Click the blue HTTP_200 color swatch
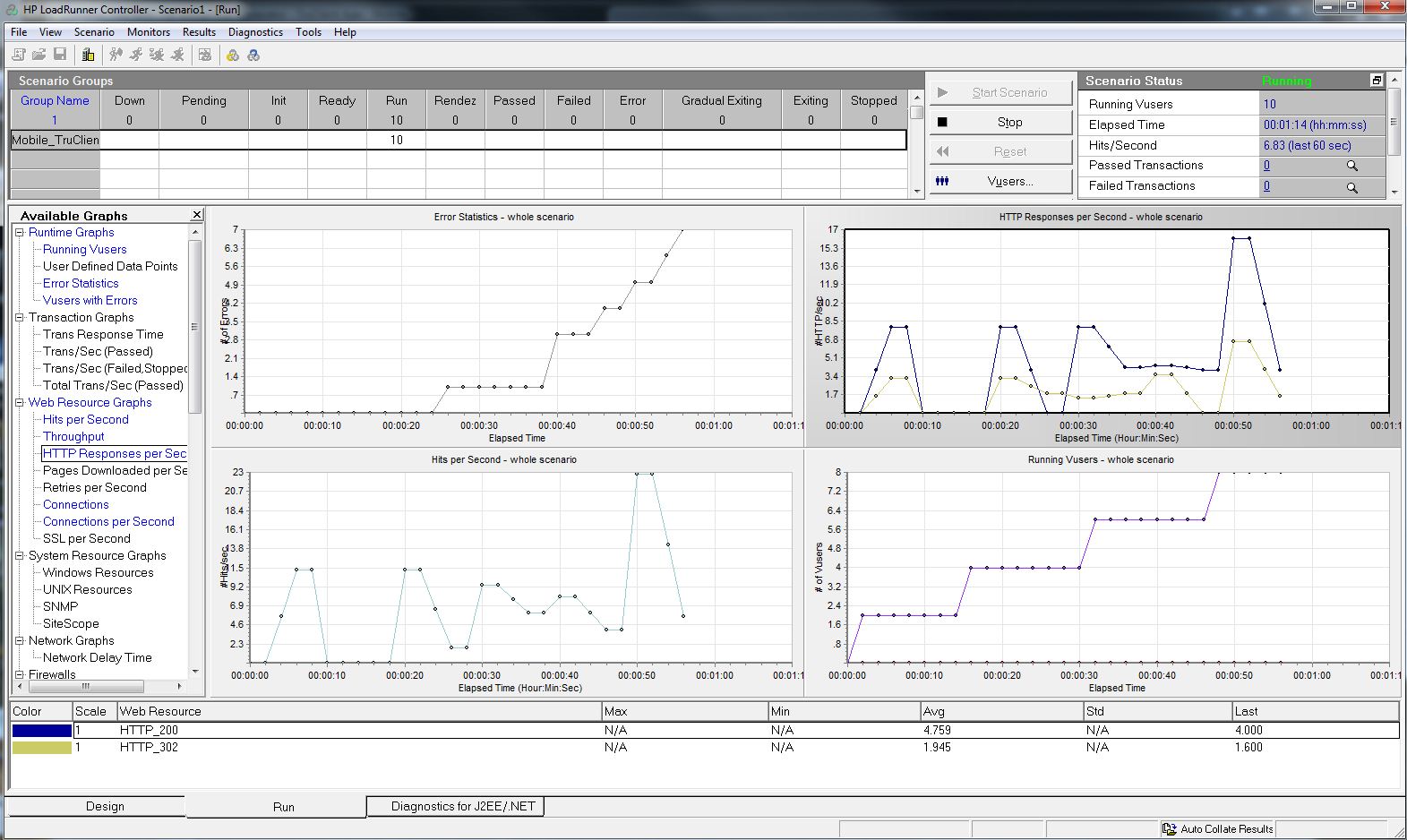 pos(41,731)
